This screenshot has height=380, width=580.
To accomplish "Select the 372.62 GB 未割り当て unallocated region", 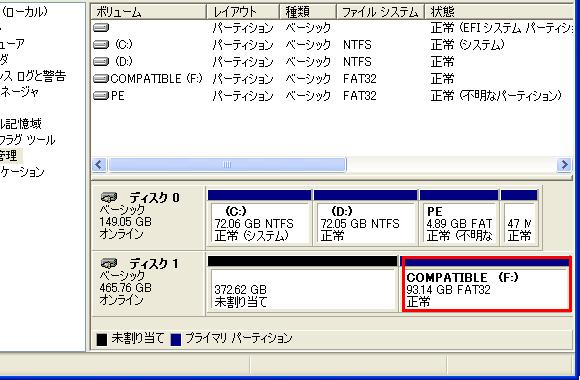I will coord(302,284).
